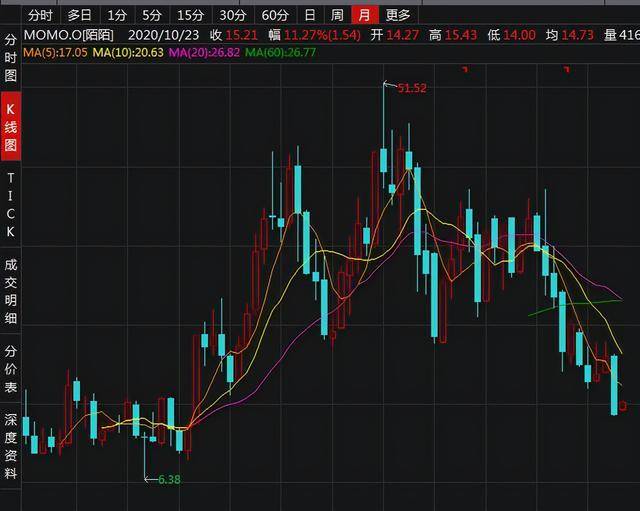Click the MA(20):26.82 indicator label

(x=204, y=52)
